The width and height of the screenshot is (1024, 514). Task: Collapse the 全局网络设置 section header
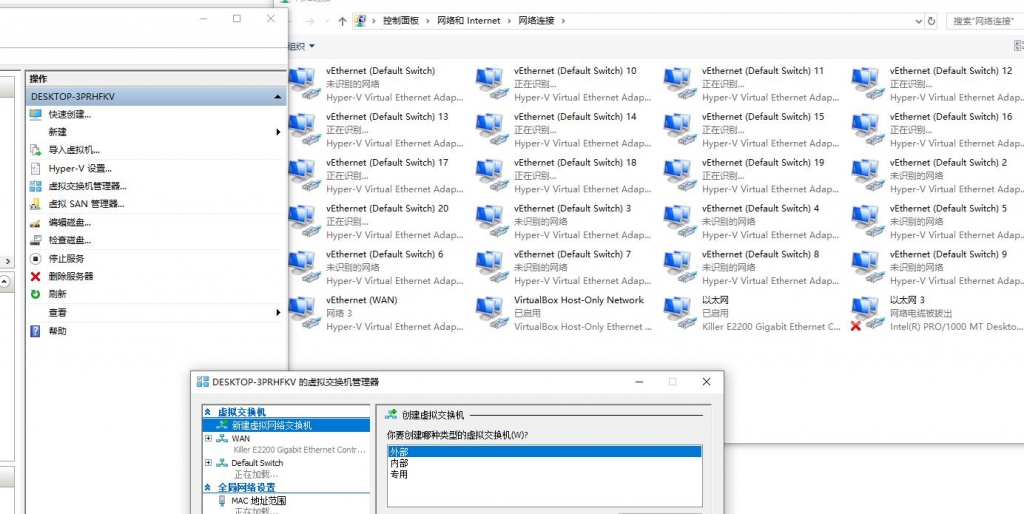(x=208, y=487)
